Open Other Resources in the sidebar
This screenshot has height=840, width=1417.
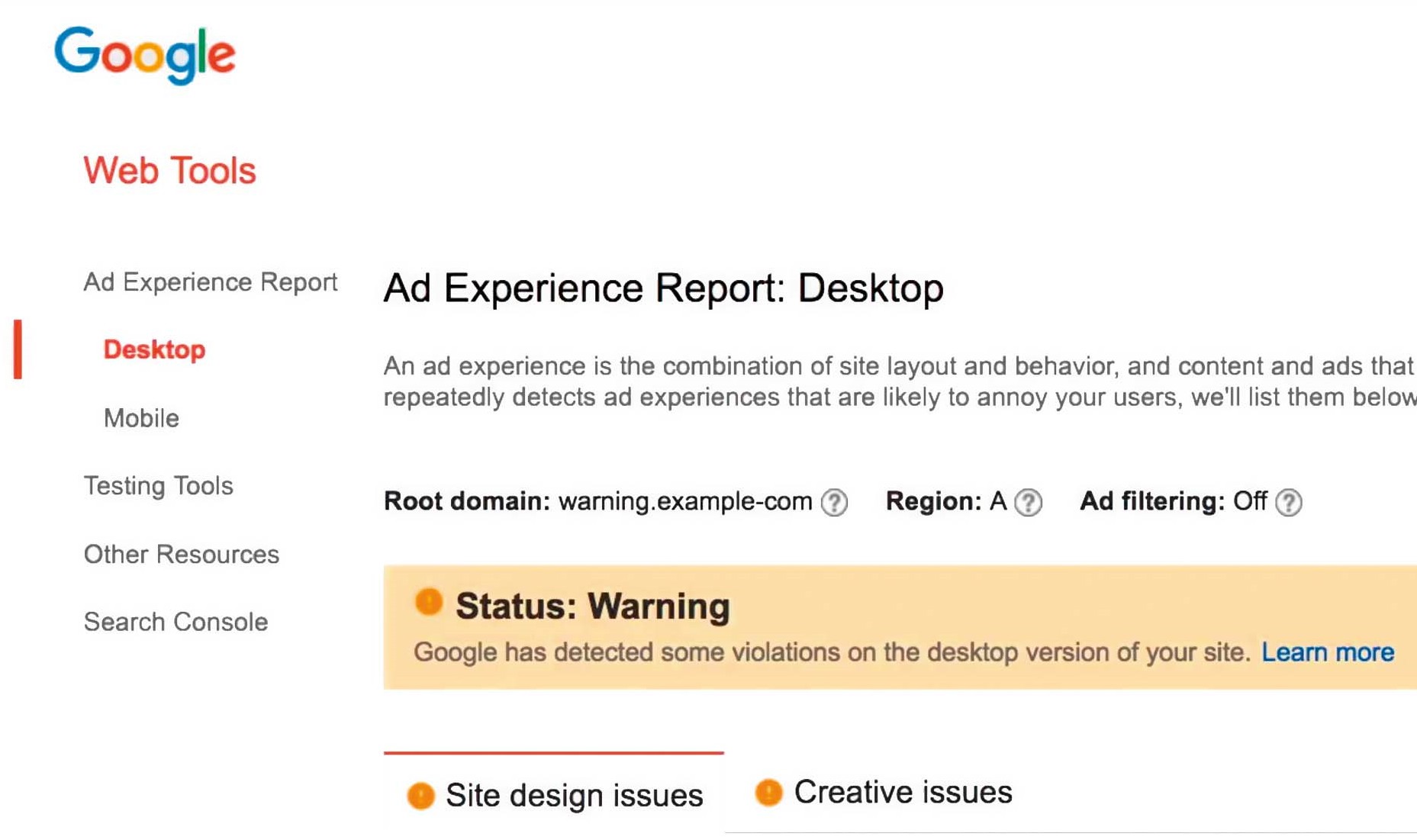coord(181,555)
